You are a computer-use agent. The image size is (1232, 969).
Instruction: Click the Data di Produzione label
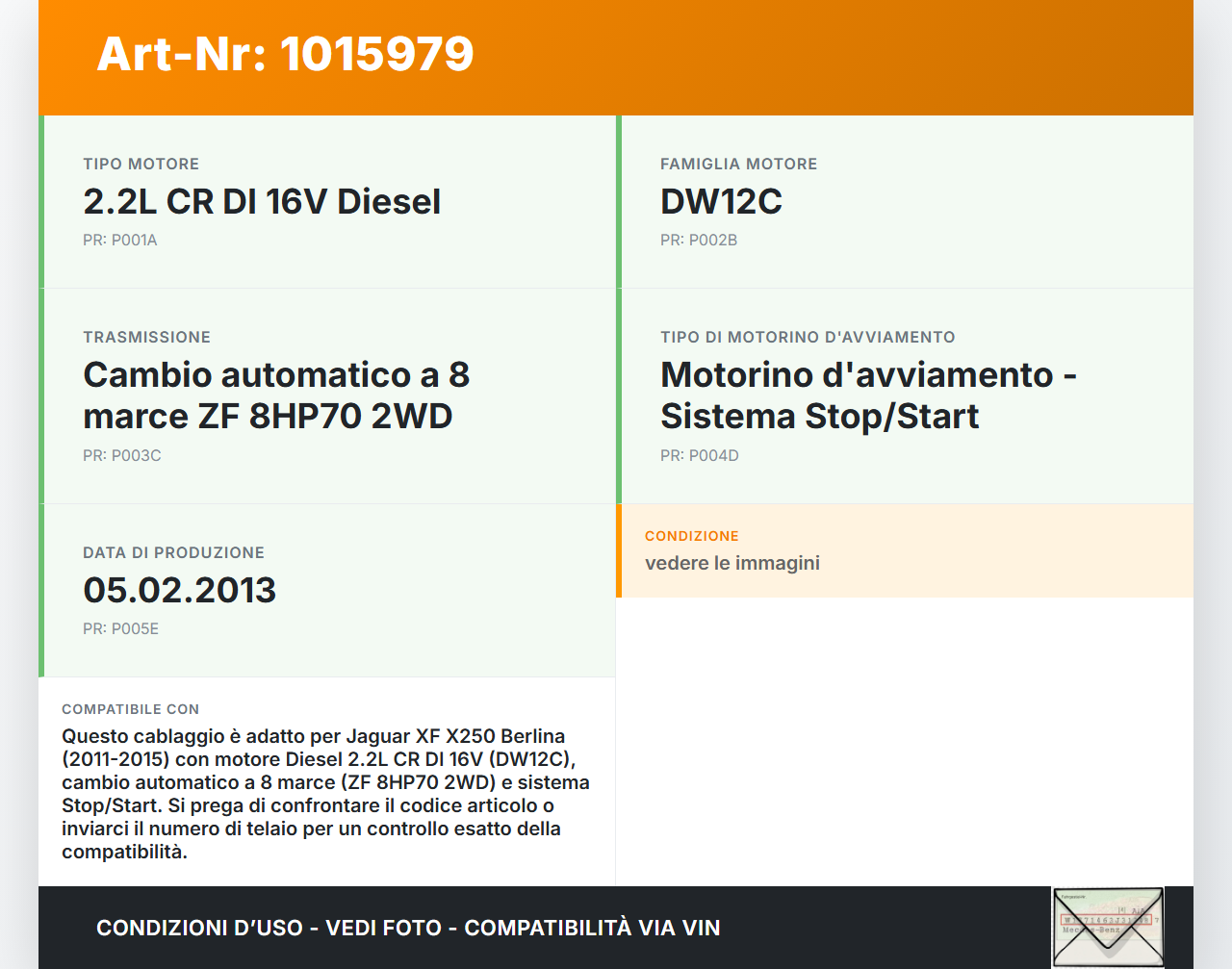point(173,552)
